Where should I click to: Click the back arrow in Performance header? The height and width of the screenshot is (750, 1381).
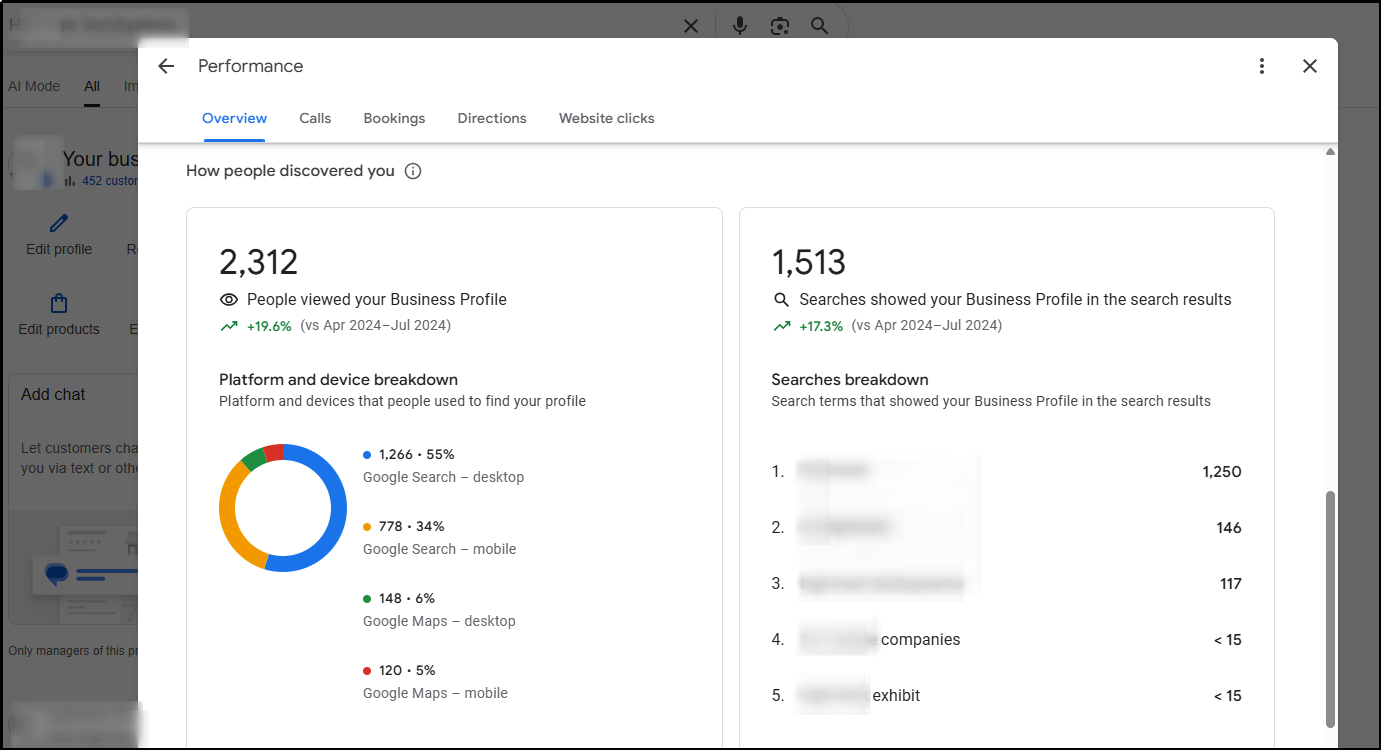click(165, 66)
